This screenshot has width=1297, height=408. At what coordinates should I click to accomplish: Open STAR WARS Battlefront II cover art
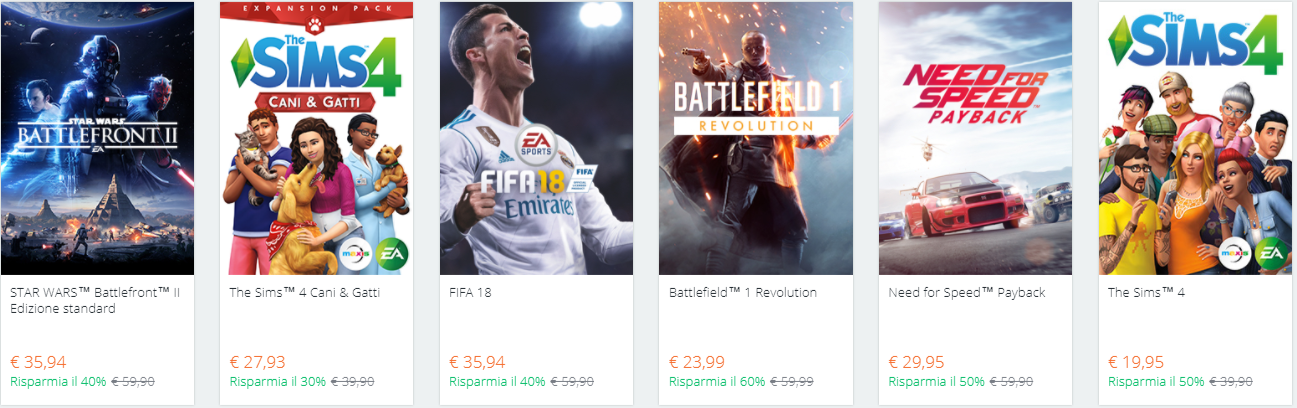coord(97,138)
